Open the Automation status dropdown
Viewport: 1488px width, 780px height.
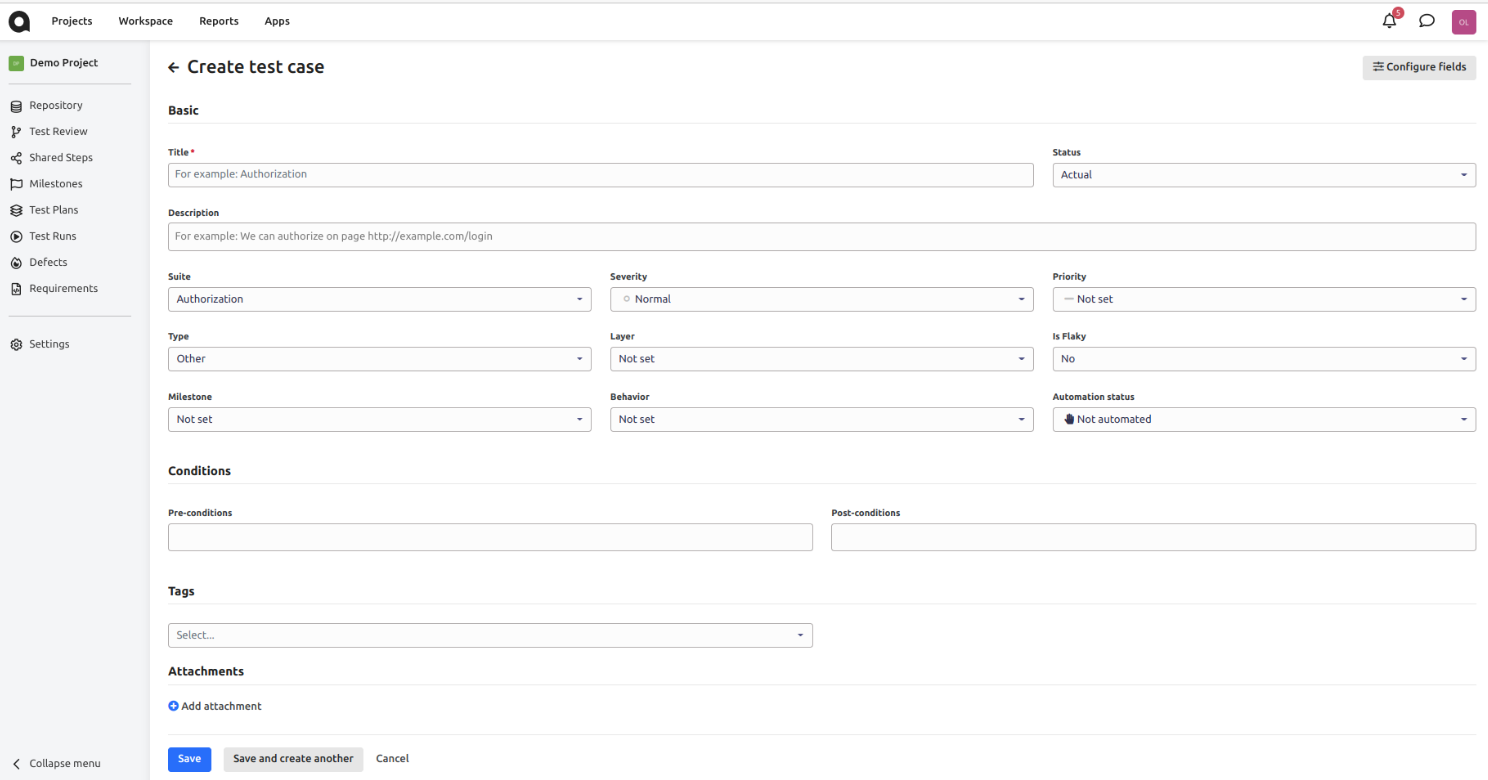(1263, 420)
